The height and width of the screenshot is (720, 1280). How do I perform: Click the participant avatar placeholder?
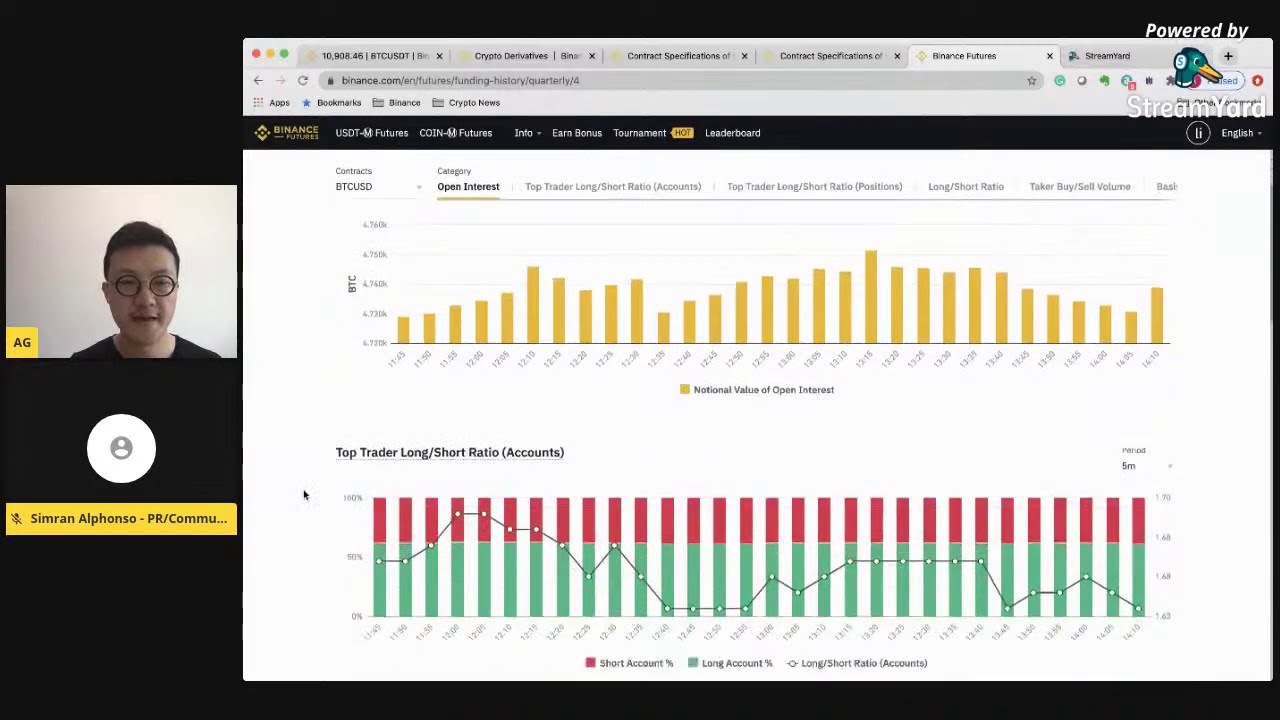coord(121,448)
